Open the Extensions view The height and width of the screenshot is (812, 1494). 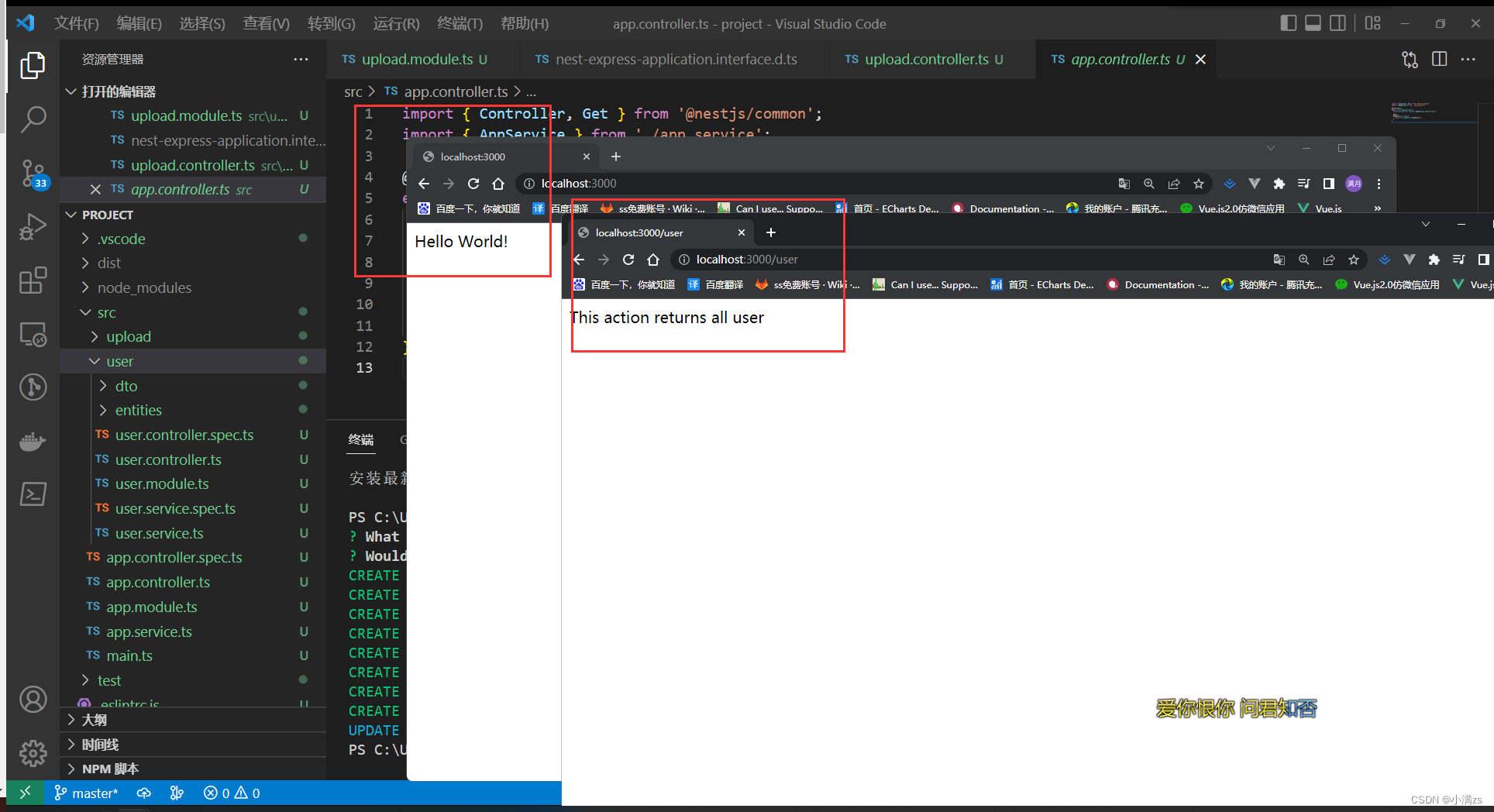tap(33, 280)
